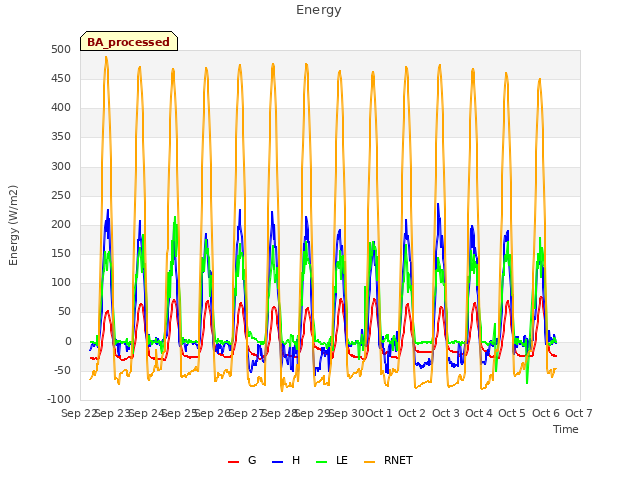Click the -50 y-axis tick label
The height and width of the screenshot is (480, 640).
click(x=61, y=371)
